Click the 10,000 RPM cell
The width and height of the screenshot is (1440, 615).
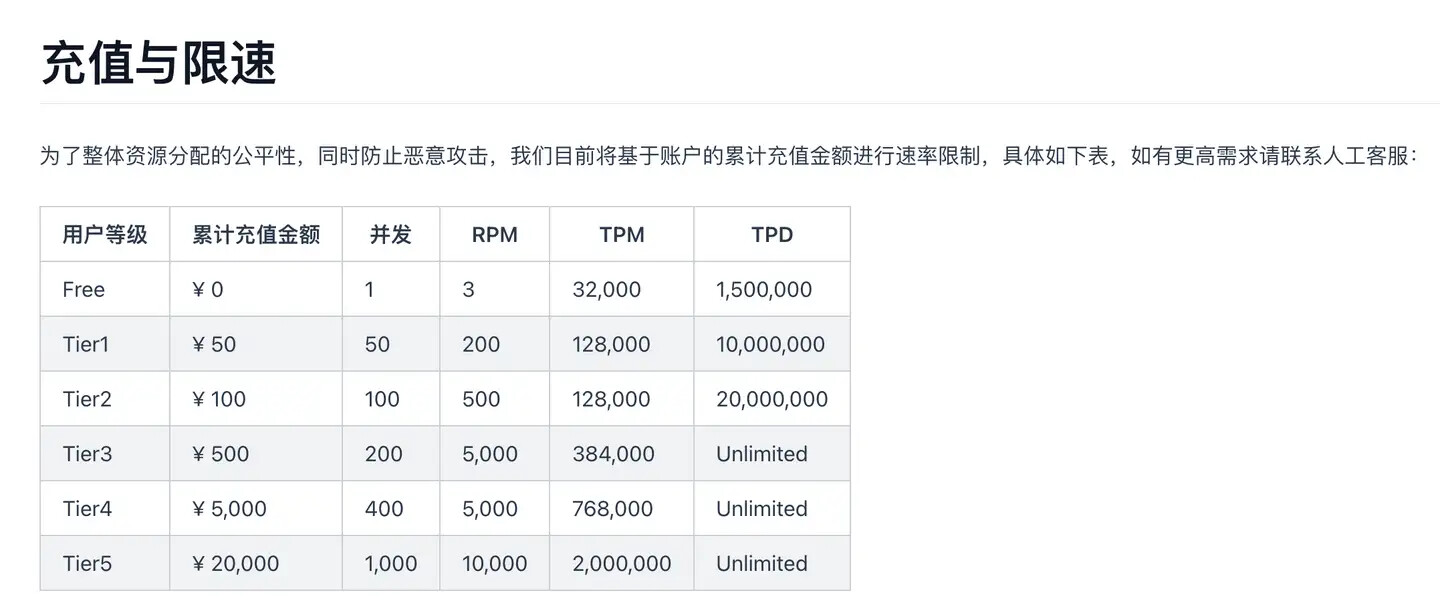pyautogui.click(x=495, y=564)
